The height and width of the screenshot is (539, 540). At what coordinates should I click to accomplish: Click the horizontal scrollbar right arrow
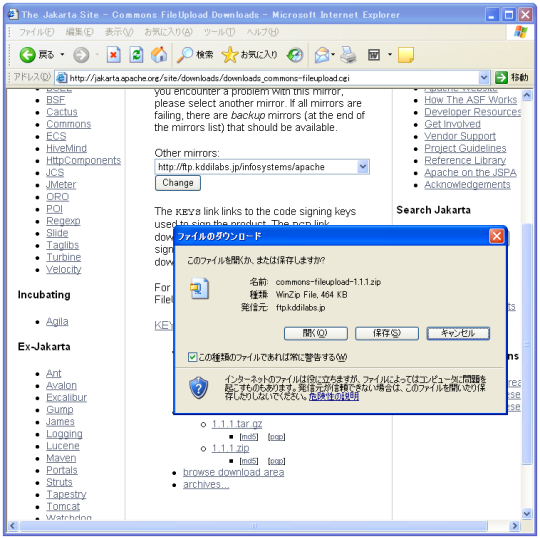click(515, 526)
